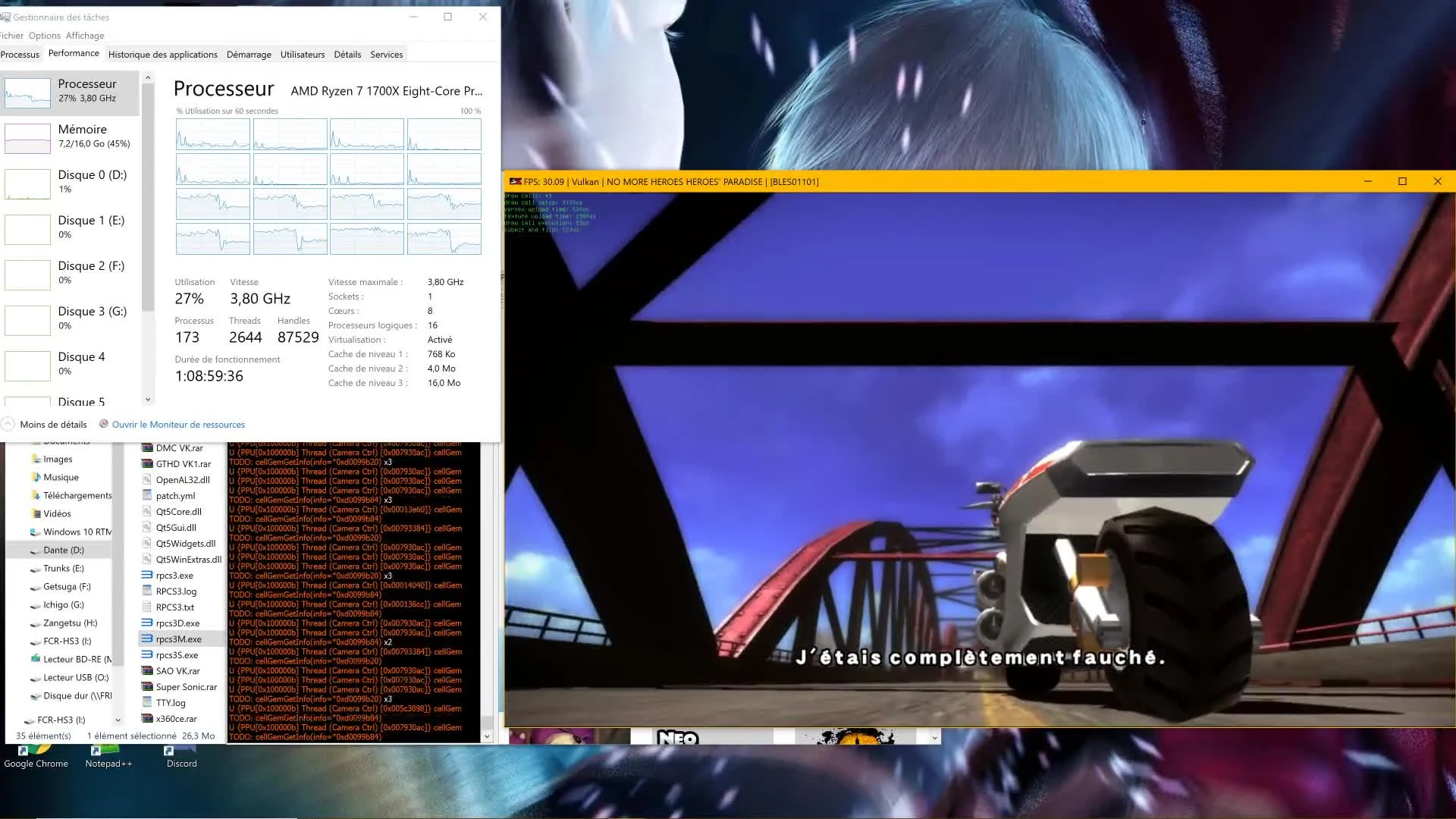The width and height of the screenshot is (1456, 819).
Task: Open the Options menu in Task Manager
Action: (44, 36)
